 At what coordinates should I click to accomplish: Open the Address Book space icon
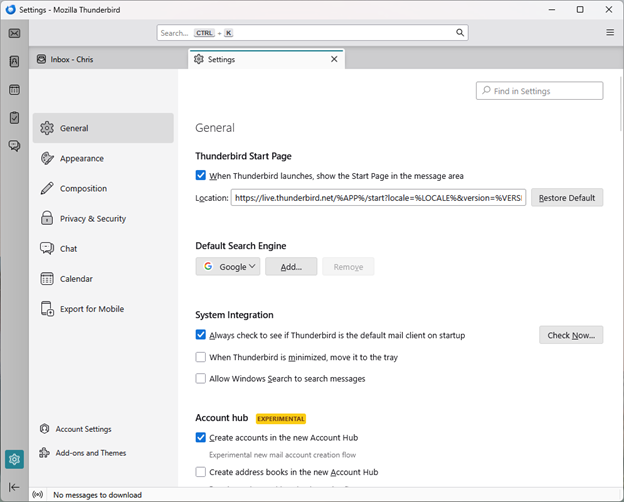pos(14,61)
